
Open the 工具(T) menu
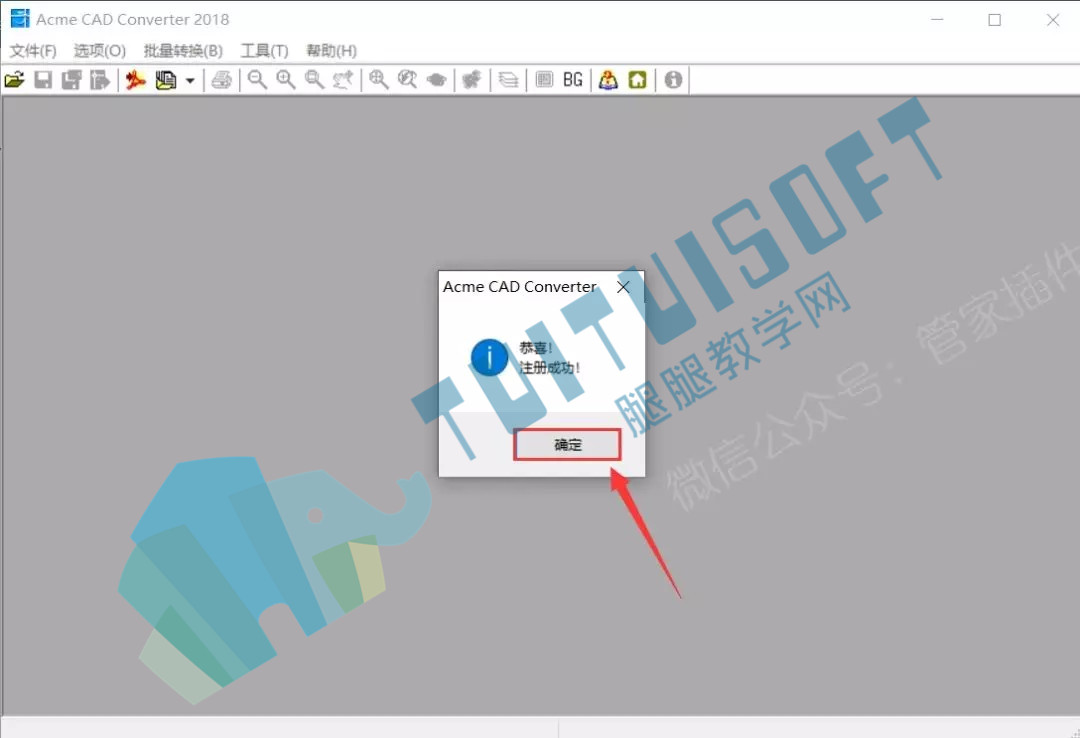(x=264, y=50)
